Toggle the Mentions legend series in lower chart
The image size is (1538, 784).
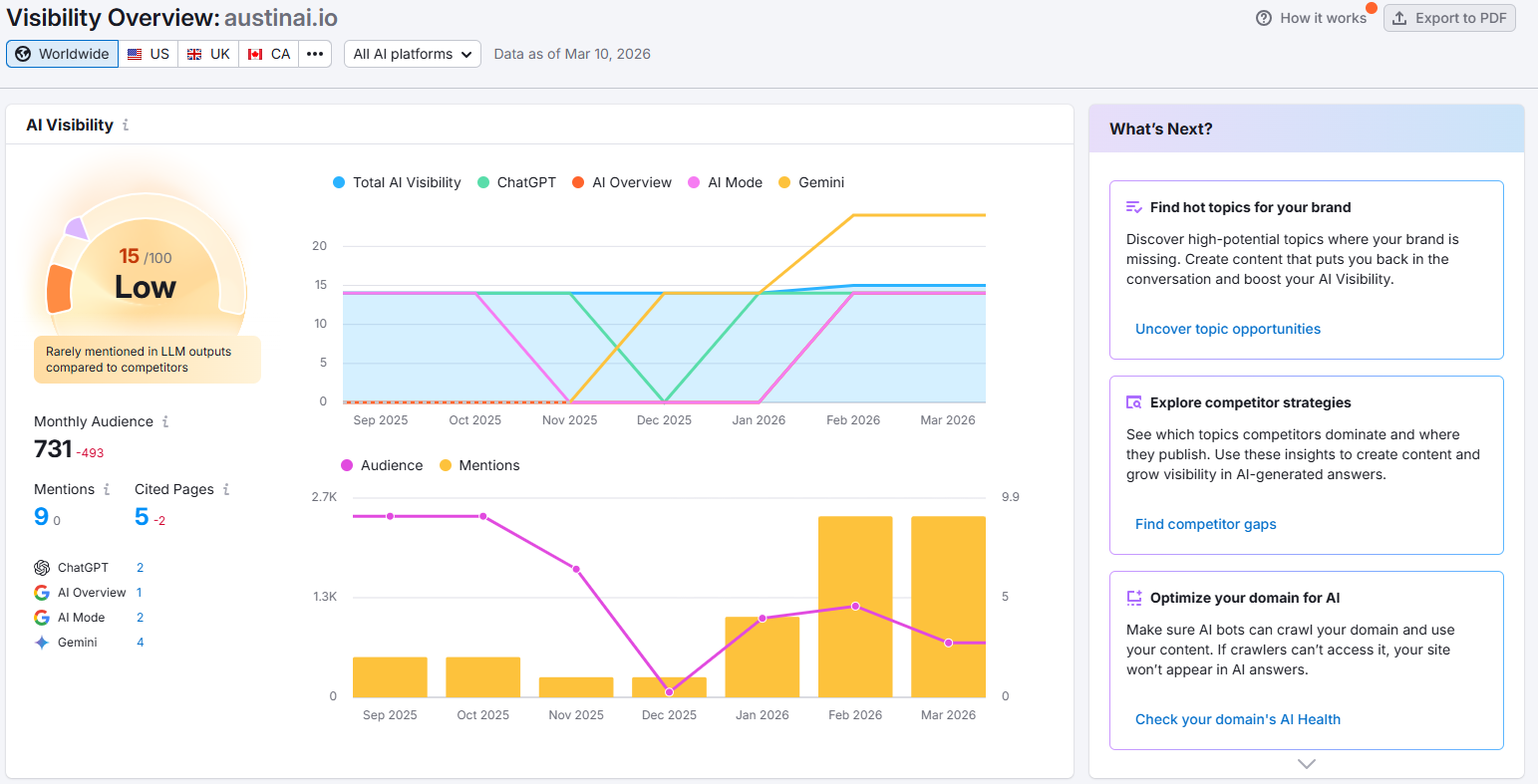(479, 465)
